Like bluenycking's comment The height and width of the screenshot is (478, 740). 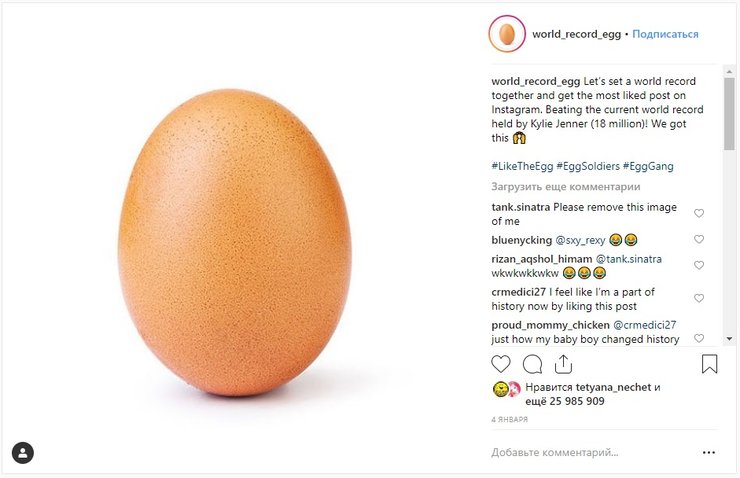699,240
